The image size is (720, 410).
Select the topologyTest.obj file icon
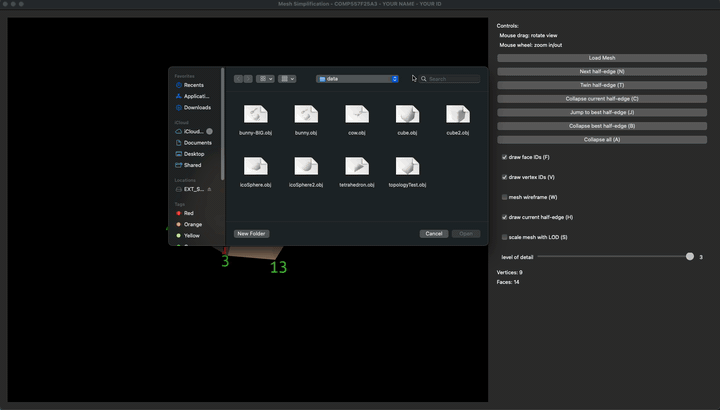point(407,166)
